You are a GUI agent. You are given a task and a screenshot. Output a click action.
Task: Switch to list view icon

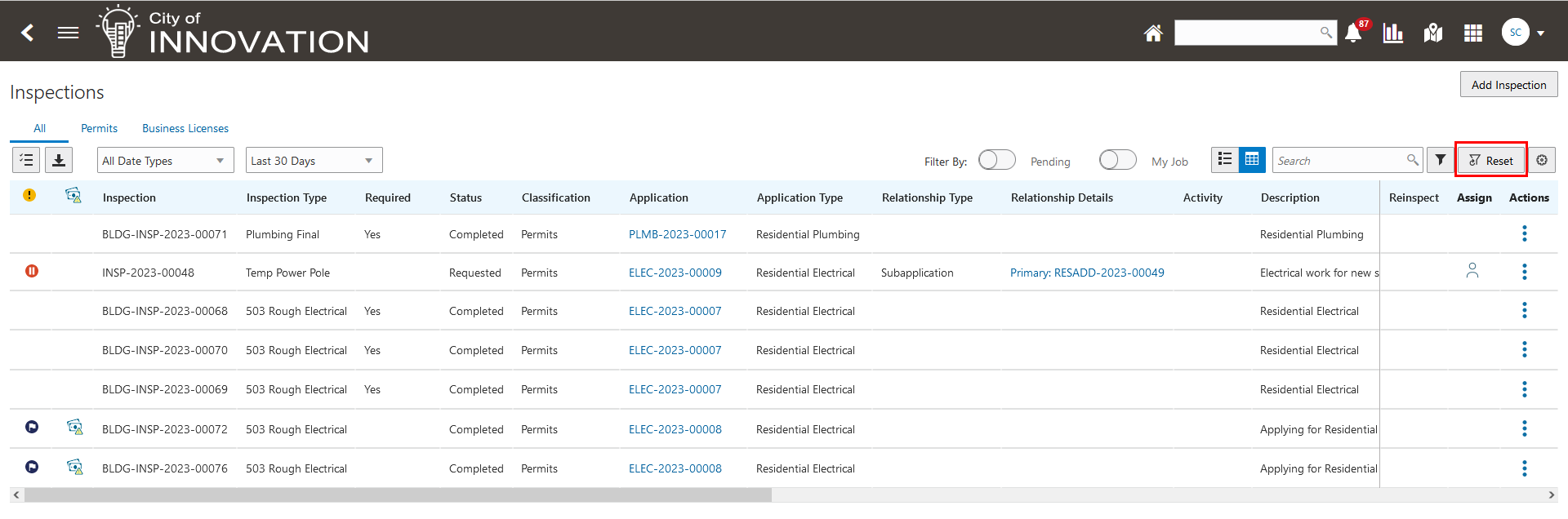pyautogui.click(x=1224, y=160)
